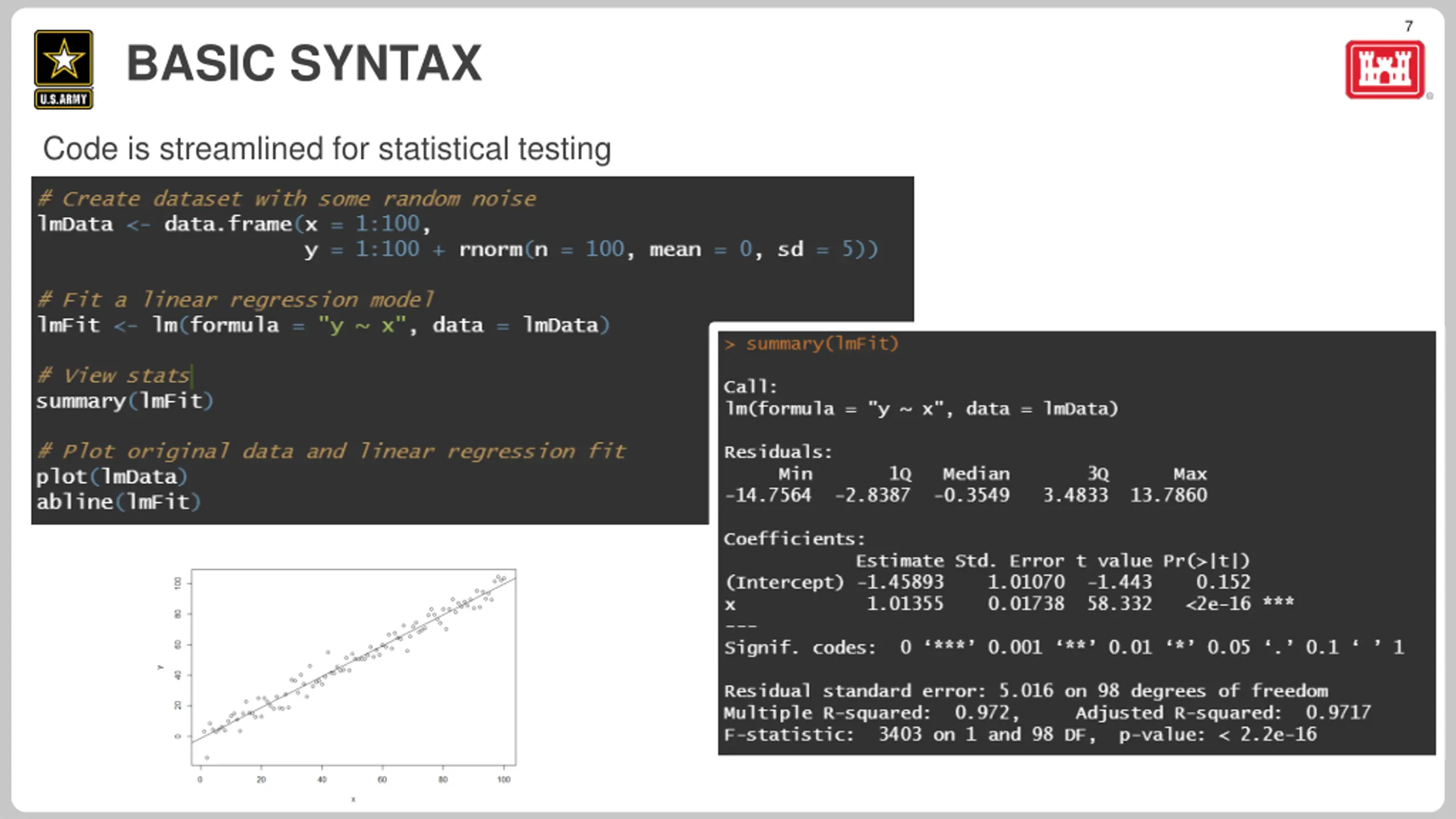Viewport: 1456px width, 819px height.
Task: Click the red Corps of Engineers castle logo
Action: (1385, 69)
